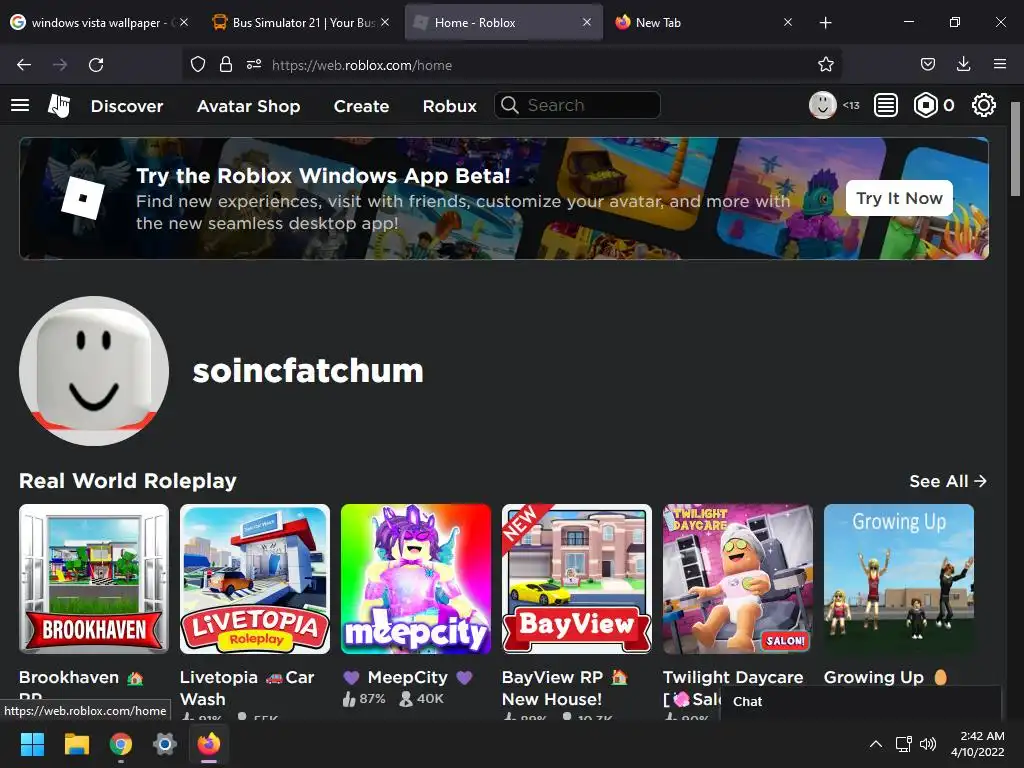Viewport: 1024px width, 768px height.
Task: Open the settings gear icon
Action: [x=984, y=105]
